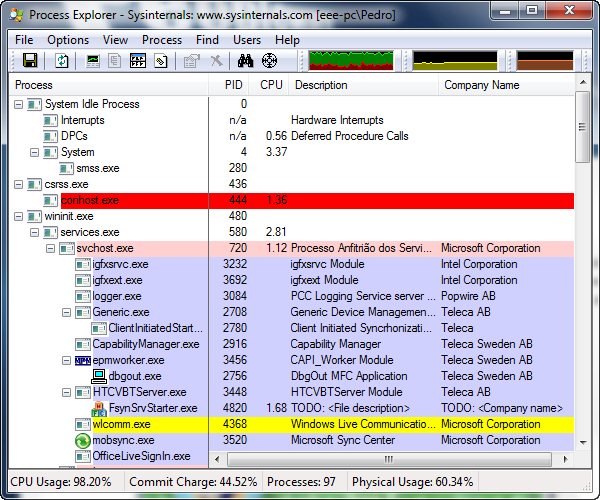Viewport: 600px width, 500px height.
Task: Click the dbgout.exe monitor icon
Action: (99, 376)
